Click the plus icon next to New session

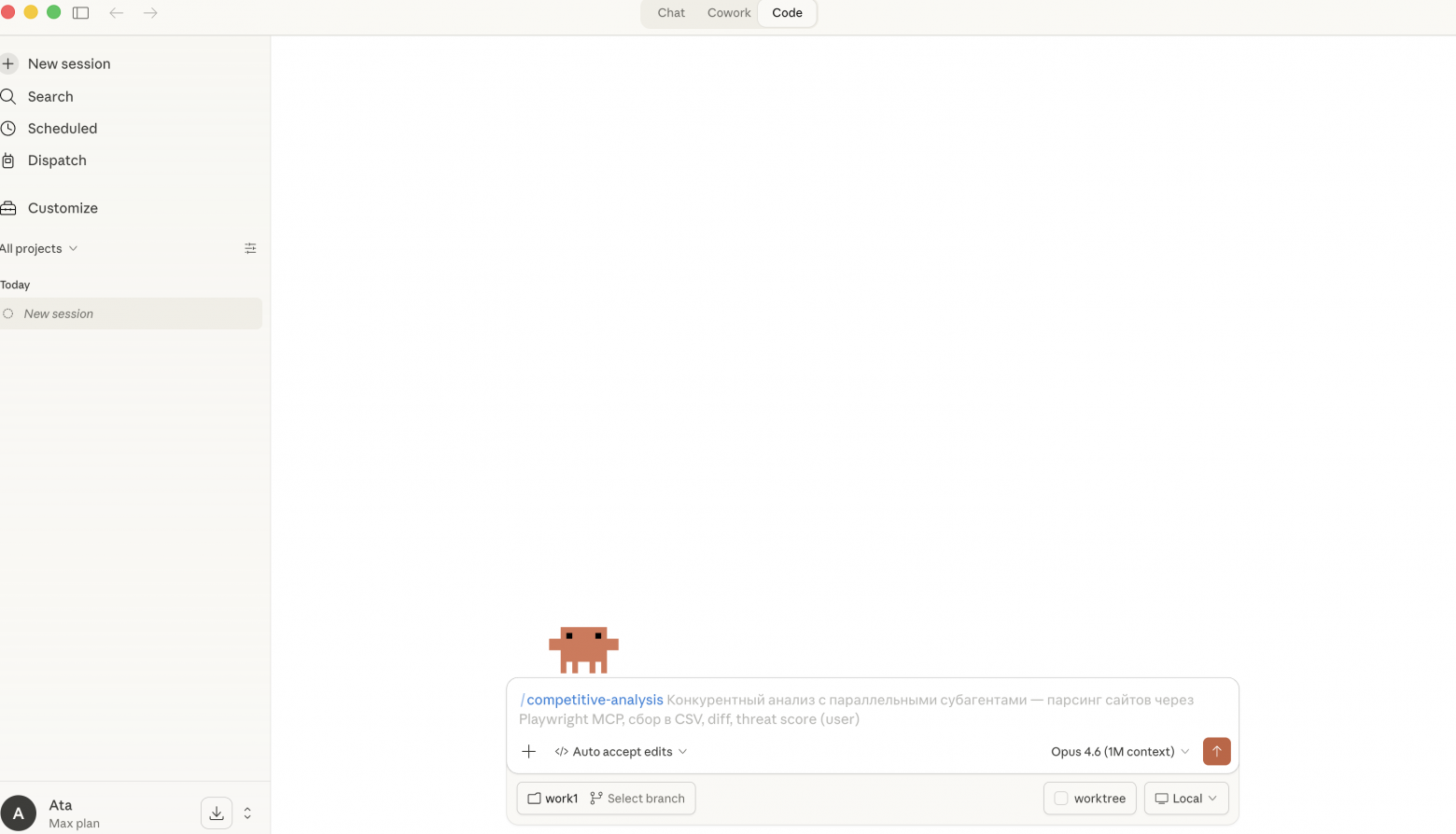pos(8,63)
